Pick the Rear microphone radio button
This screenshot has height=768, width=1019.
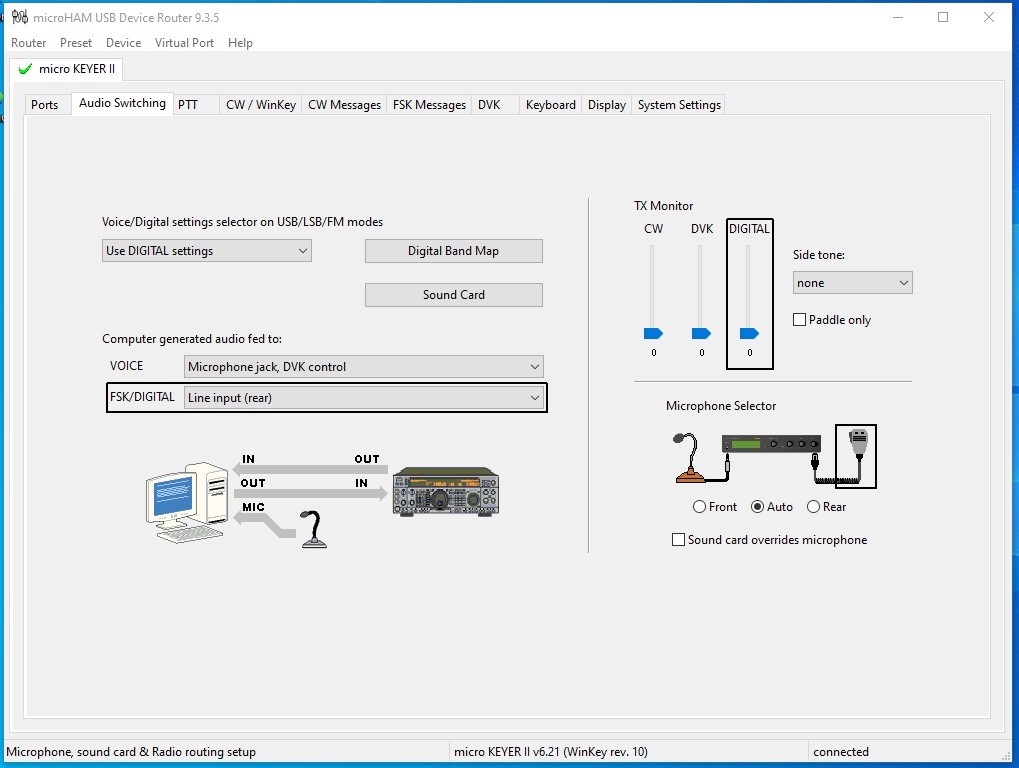coord(813,507)
